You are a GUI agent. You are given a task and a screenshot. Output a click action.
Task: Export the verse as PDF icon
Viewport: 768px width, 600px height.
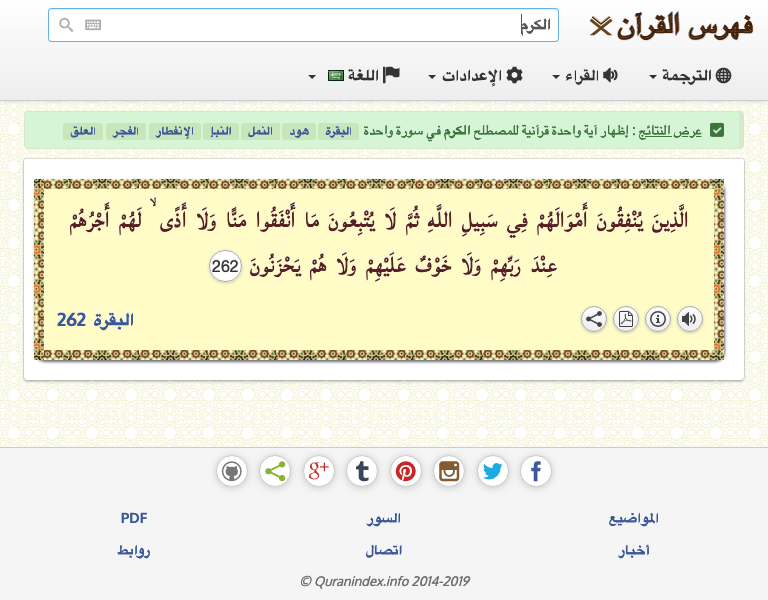626,319
